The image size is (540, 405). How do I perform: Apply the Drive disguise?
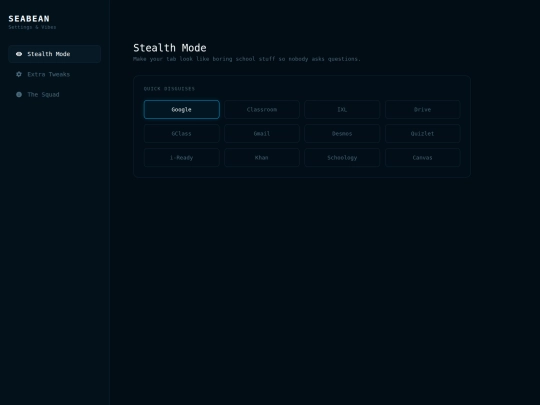(423, 110)
